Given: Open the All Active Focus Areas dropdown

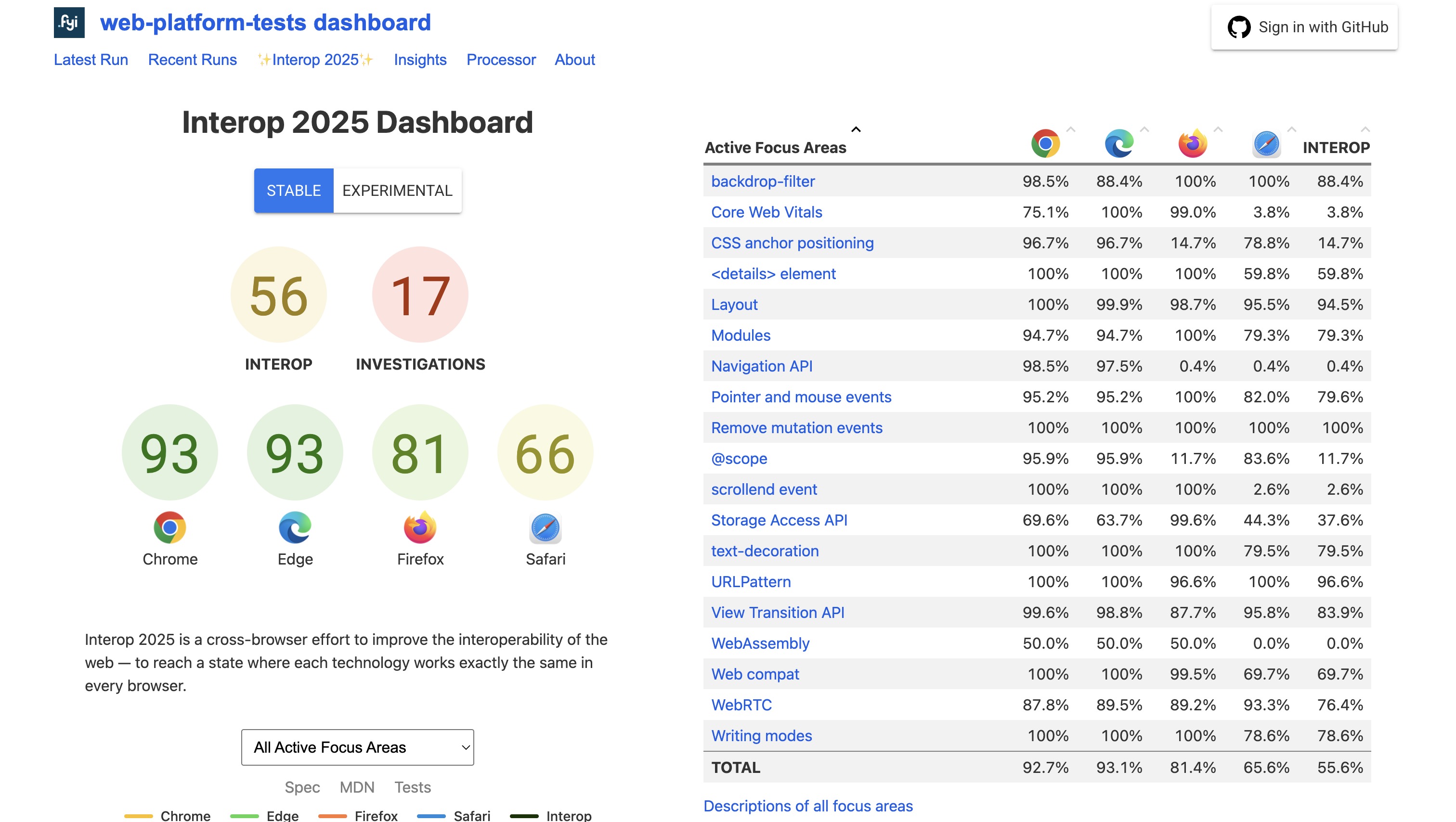Looking at the screenshot, I should (357, 747).
